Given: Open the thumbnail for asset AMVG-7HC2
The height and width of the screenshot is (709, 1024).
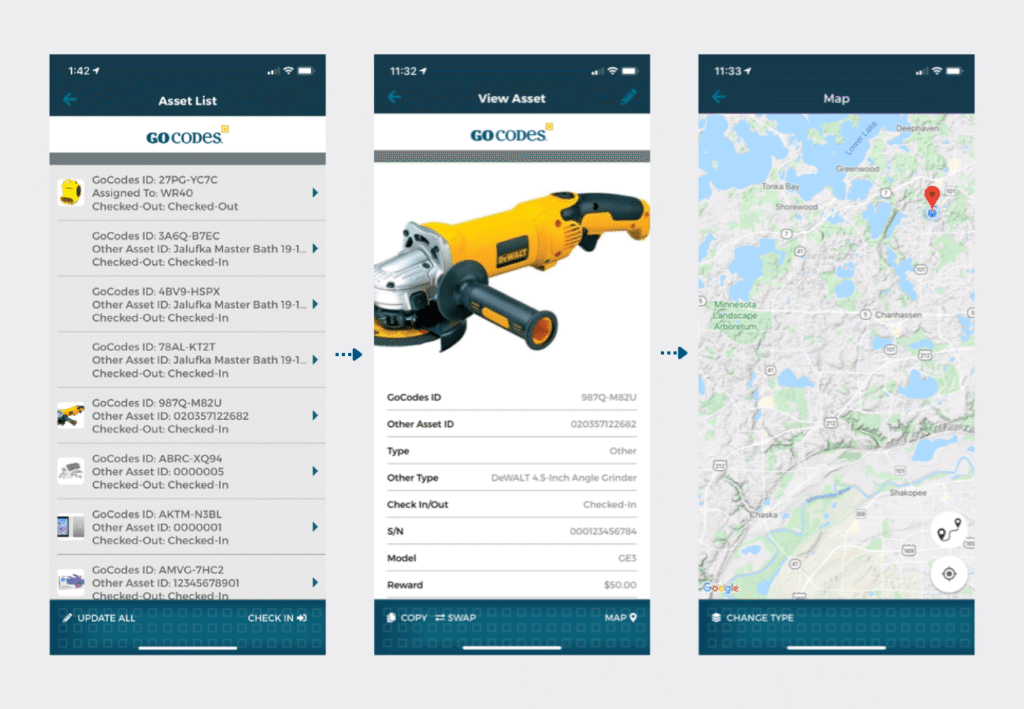Looking at the screenshot, I should 71,582.
